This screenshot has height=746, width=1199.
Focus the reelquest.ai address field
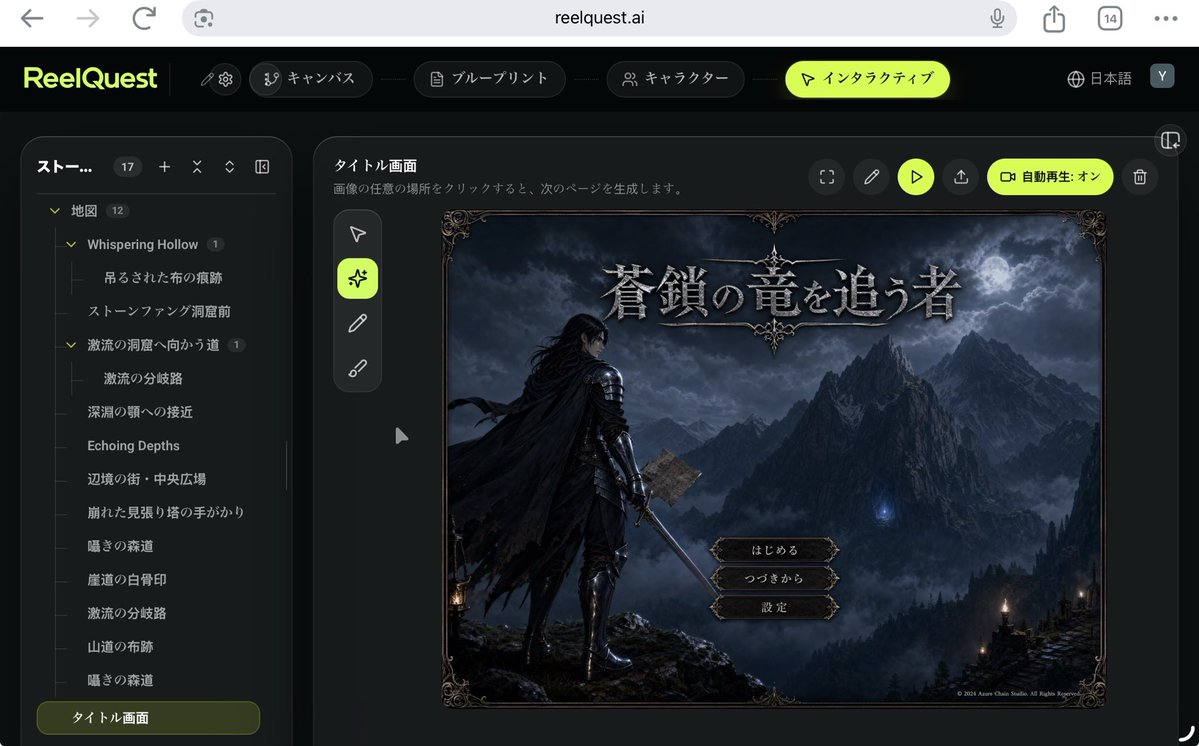point(599,18)
